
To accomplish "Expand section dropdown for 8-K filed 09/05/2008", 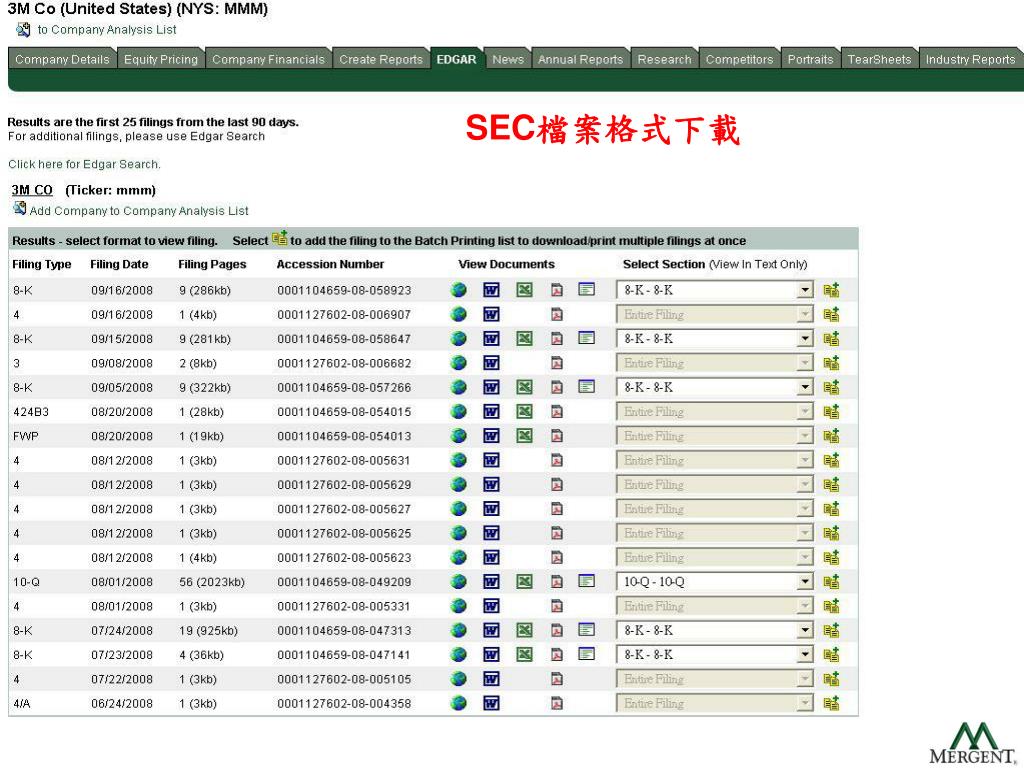I will 805,387.
